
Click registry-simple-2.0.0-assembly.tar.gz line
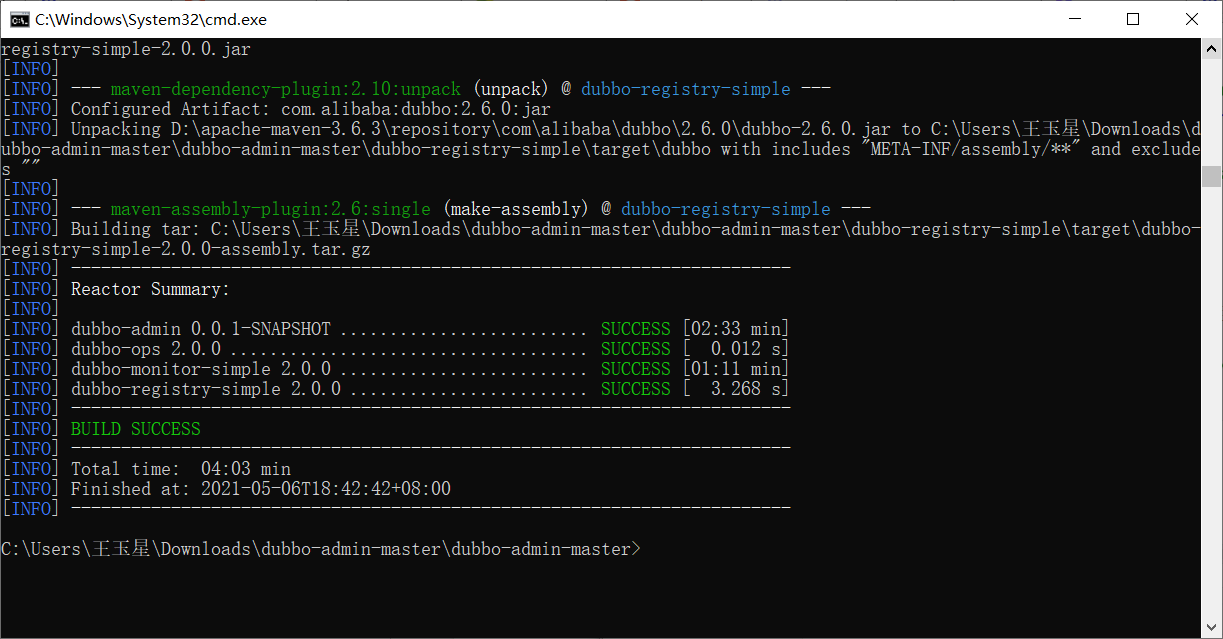186,249
